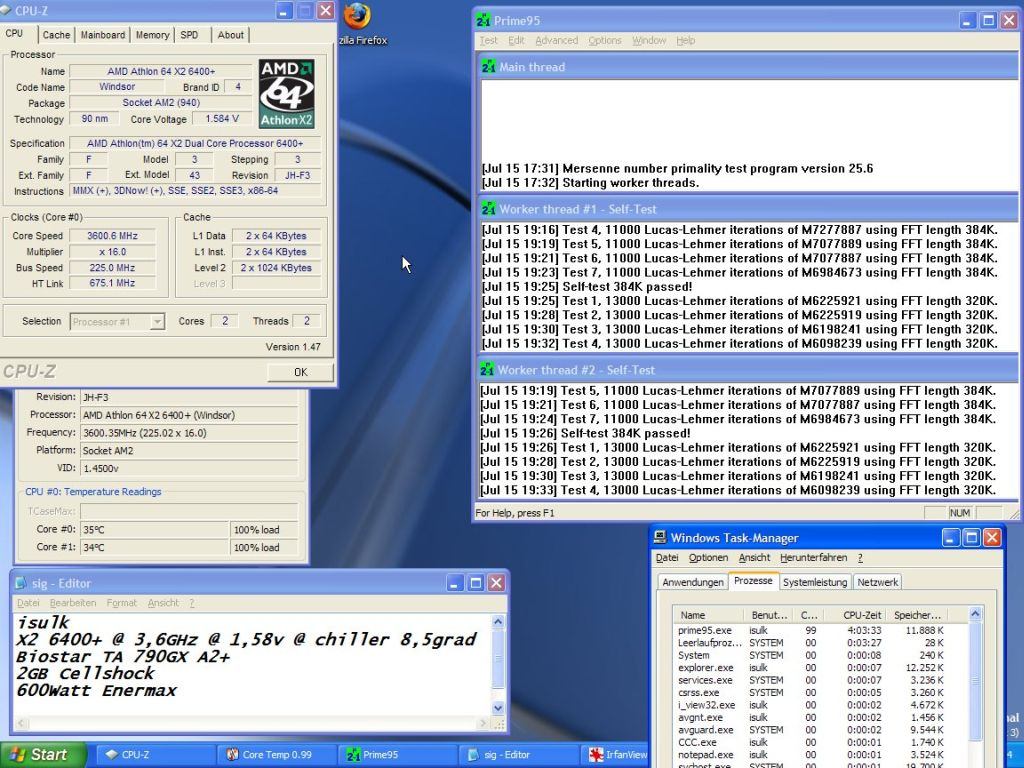1024x768 pixels.
Task: Switch to IrfanView taskbar button
Action: (x=615, y=755)
